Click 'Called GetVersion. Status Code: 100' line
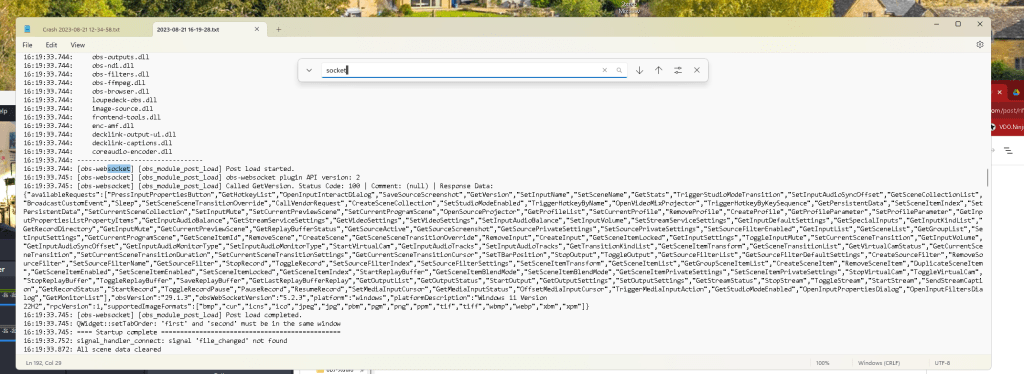The width and height of the screenshot is (1024, 374). point(259,185)
